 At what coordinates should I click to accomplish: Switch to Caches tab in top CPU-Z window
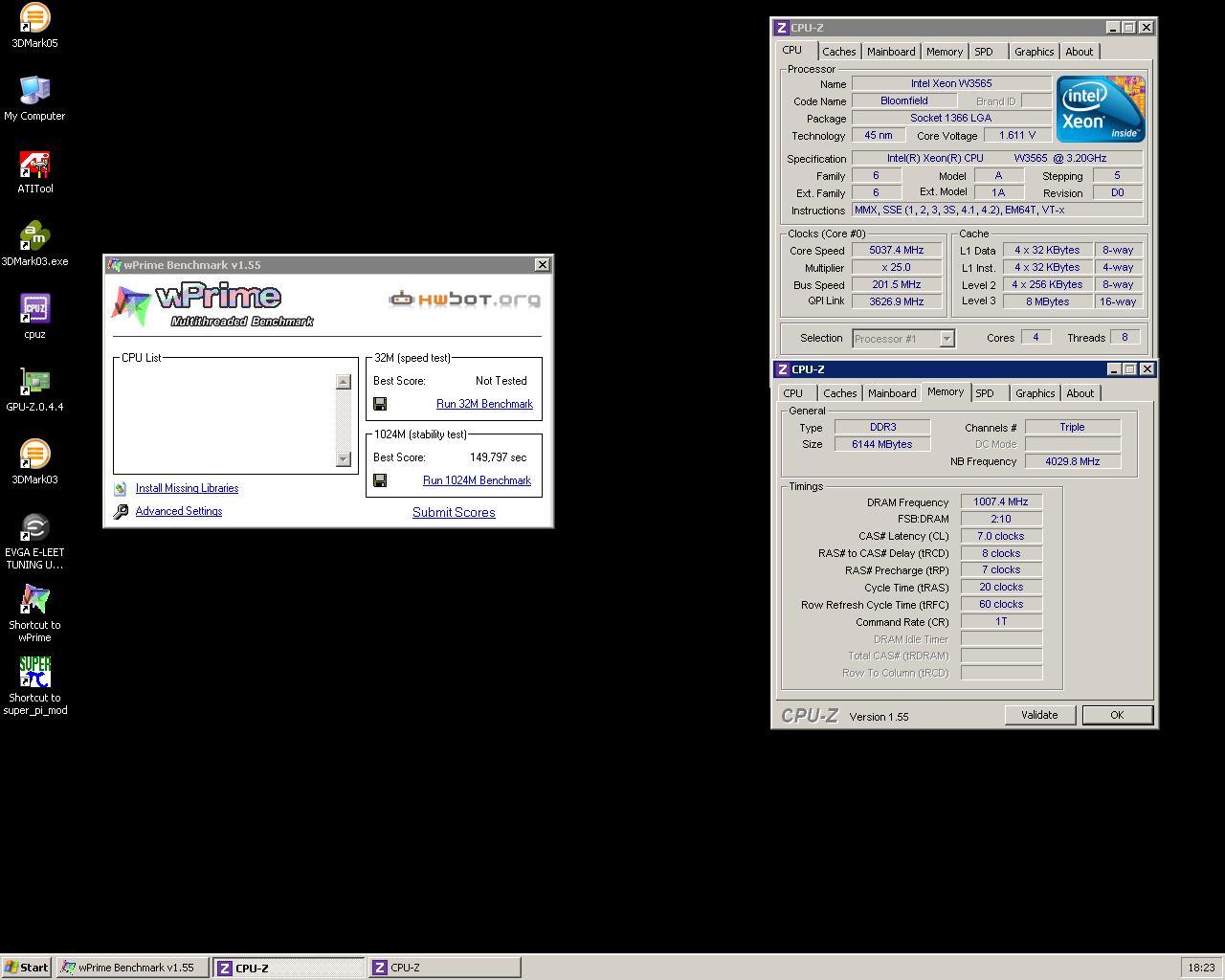838,52
